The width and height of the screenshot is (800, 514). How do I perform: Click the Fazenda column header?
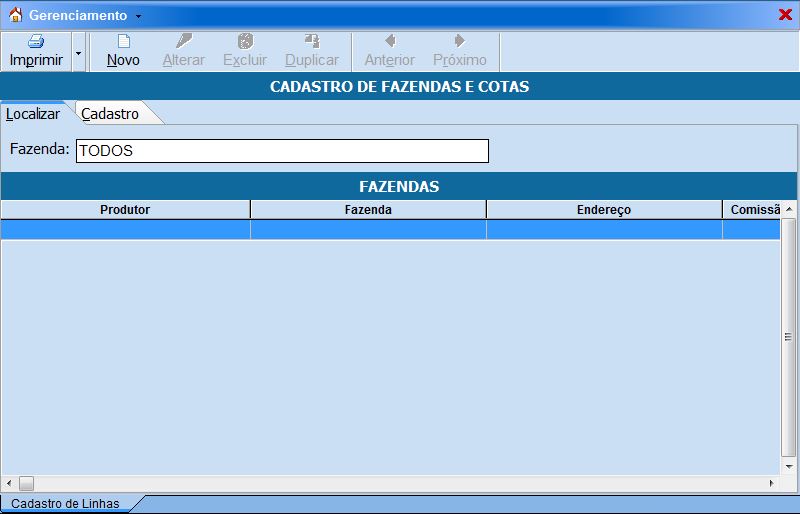(x=368, y=210)
